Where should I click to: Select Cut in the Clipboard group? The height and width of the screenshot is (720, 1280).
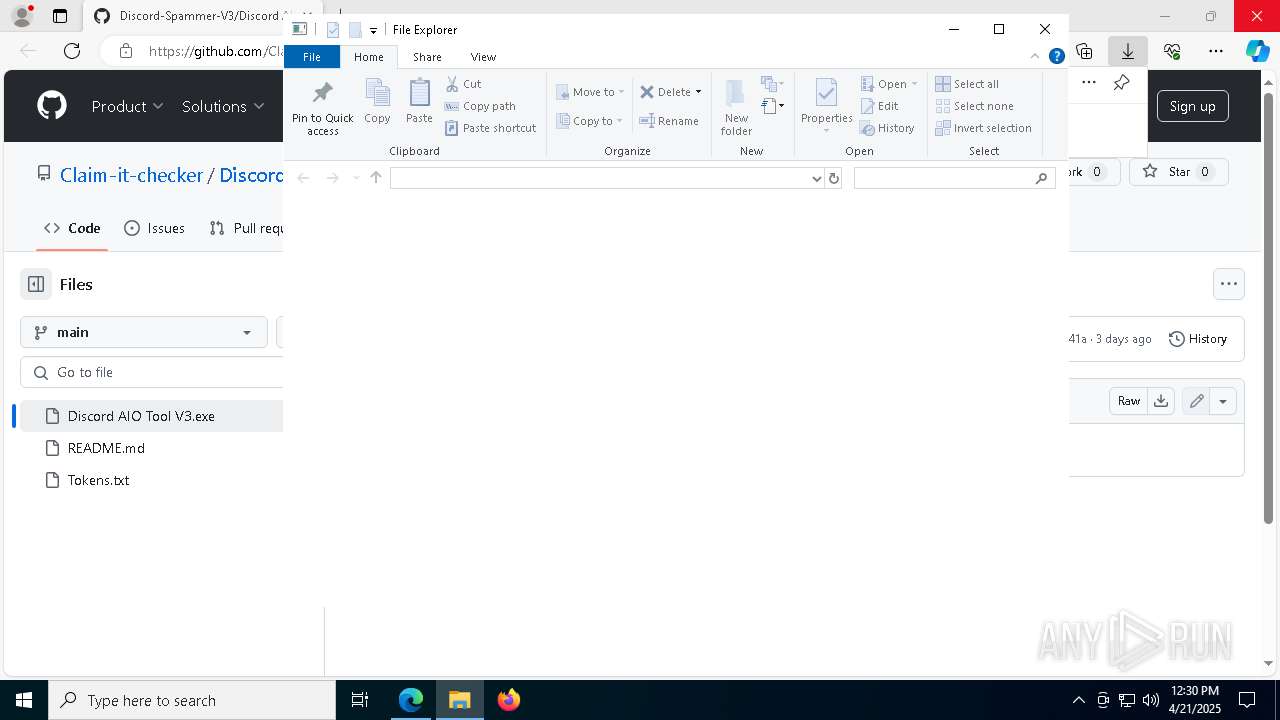click(x=463, y=84)
